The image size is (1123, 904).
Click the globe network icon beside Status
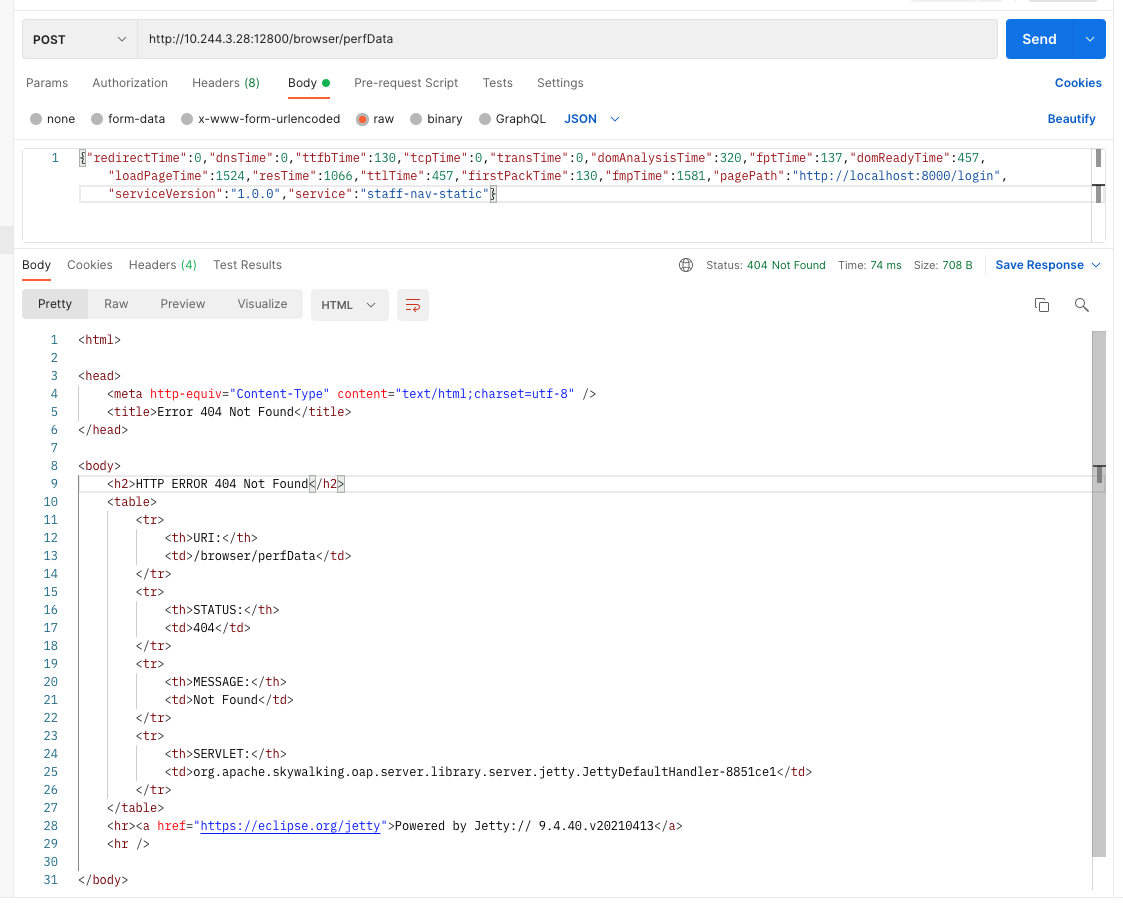click(685, 265)
